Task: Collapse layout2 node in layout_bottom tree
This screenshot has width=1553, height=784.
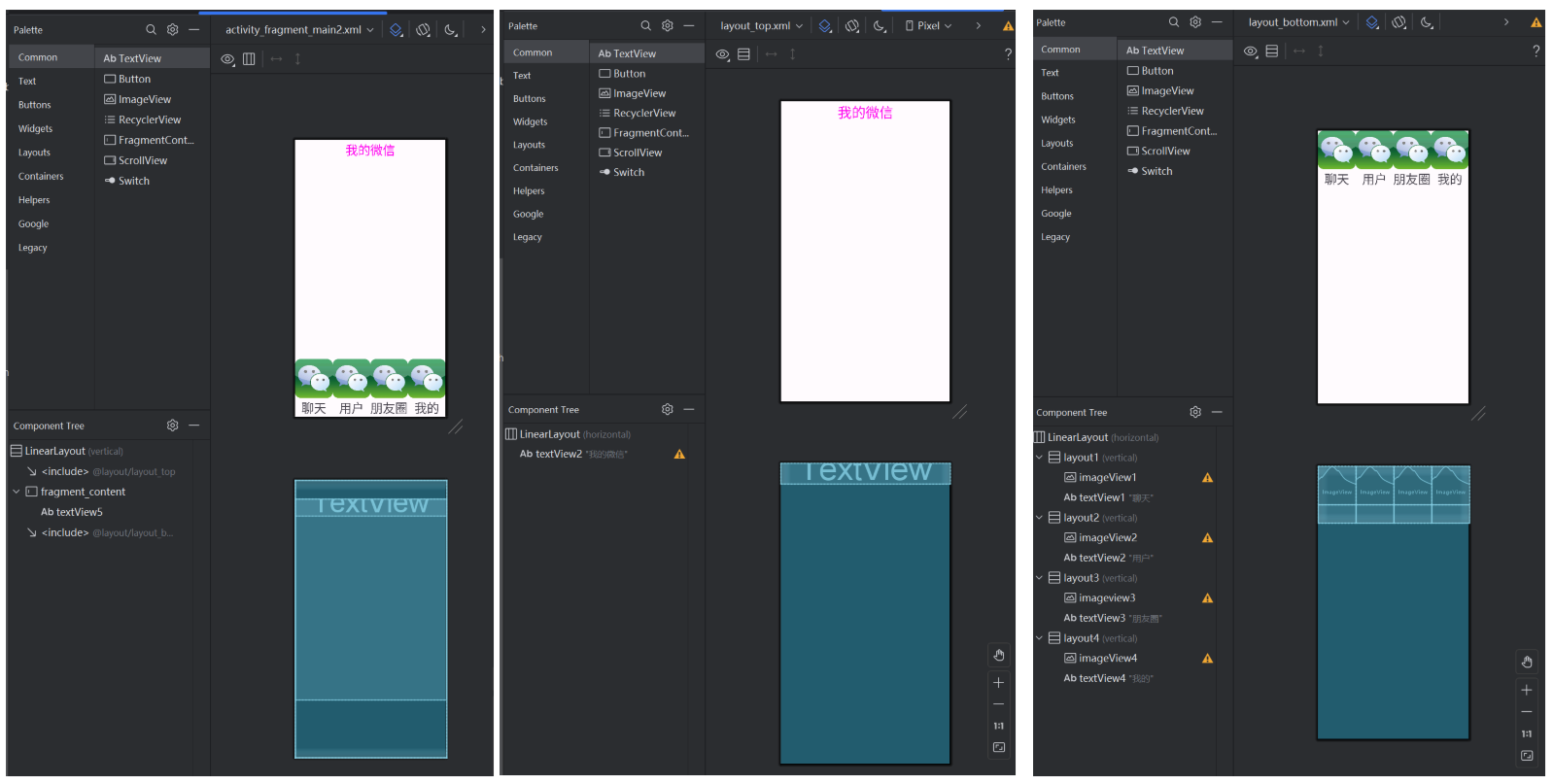Action: [x=1039, y=518]
